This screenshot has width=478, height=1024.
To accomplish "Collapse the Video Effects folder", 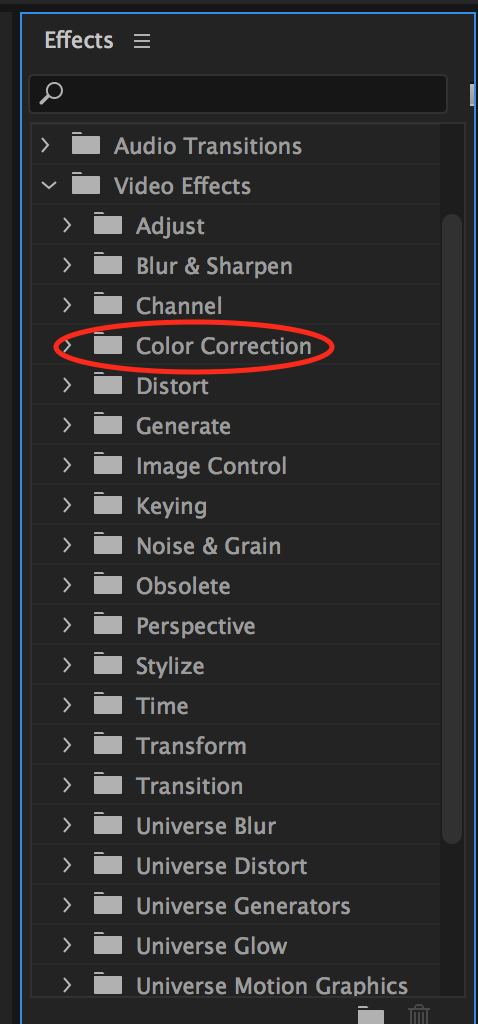I will click(48, 185).
